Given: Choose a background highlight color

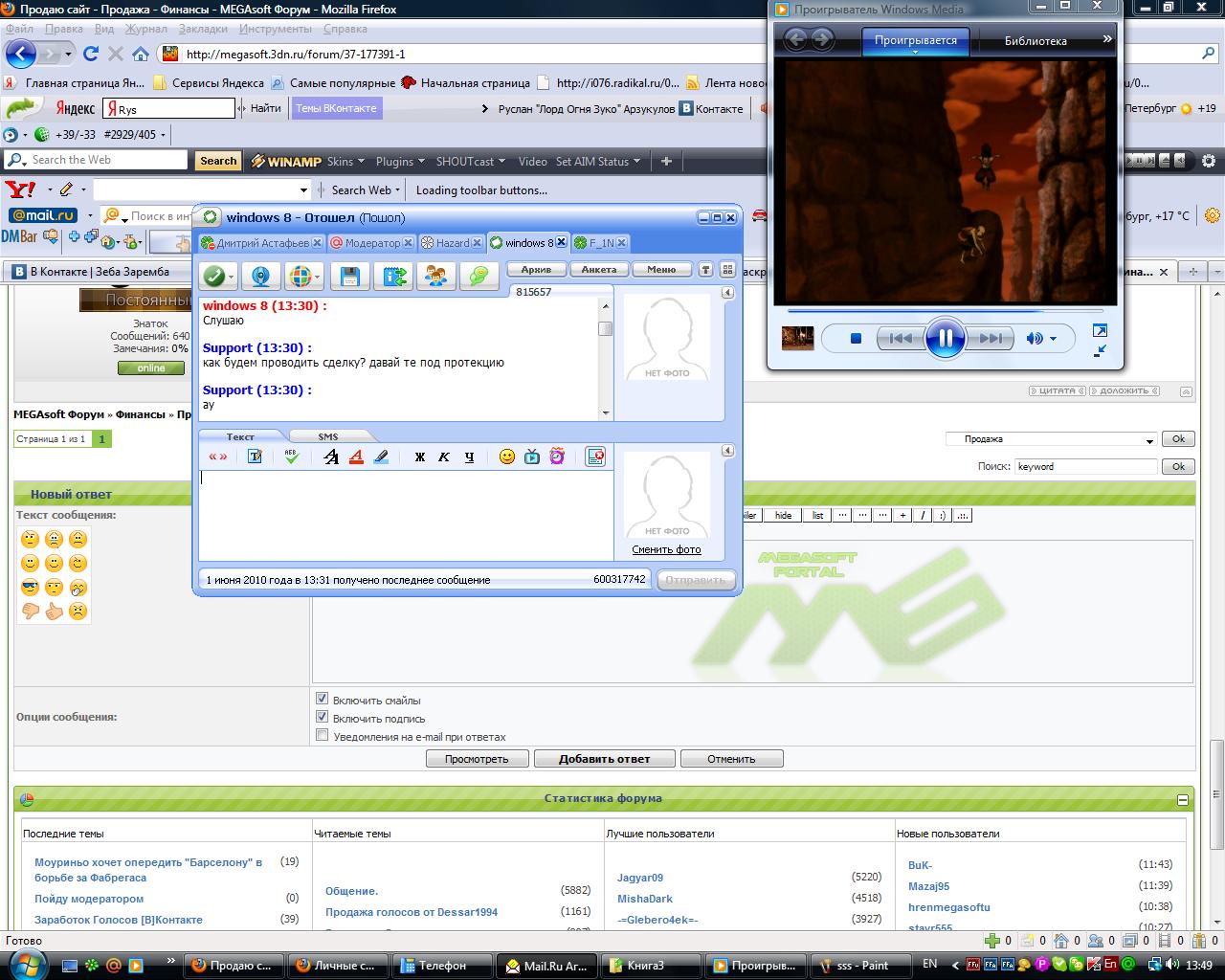Looking at the screenshot, I should (x=381, y=457).
